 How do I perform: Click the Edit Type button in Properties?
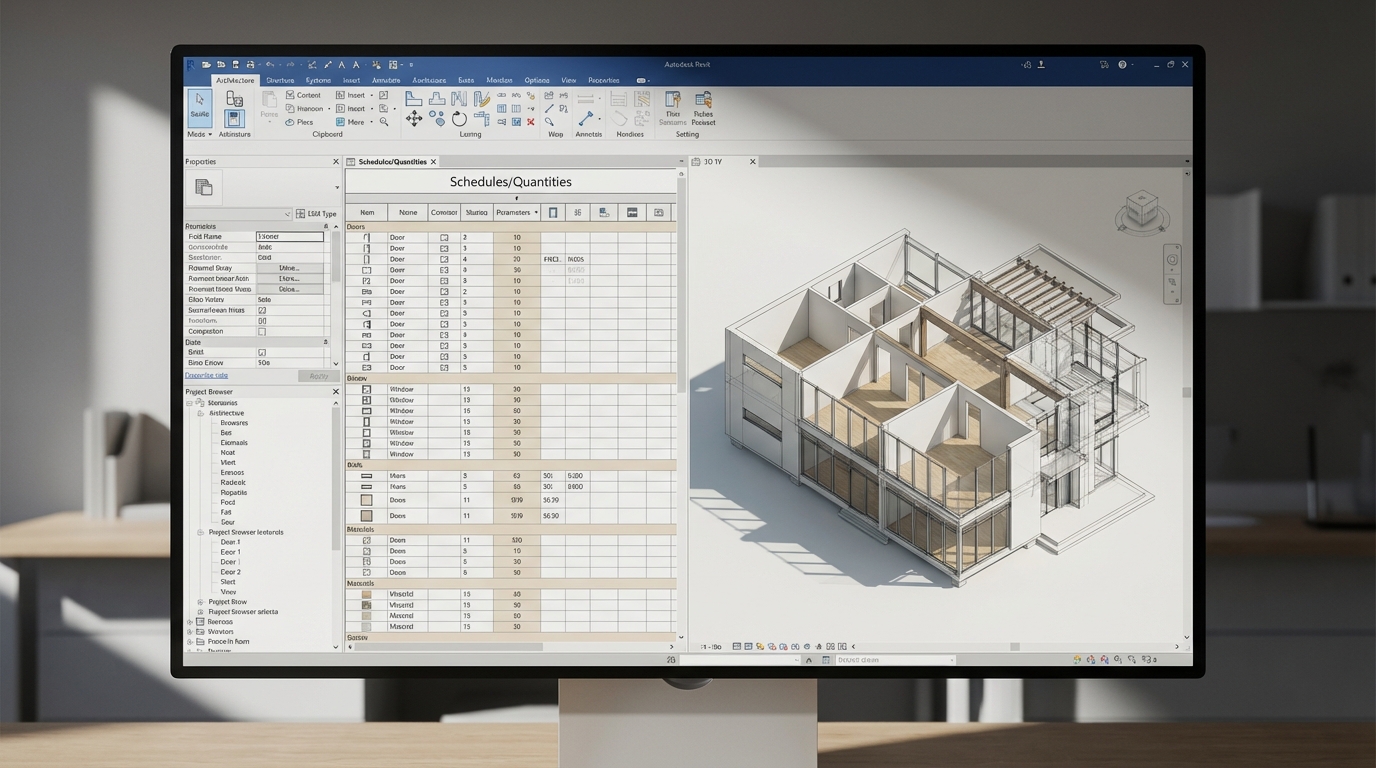(317, 214)
